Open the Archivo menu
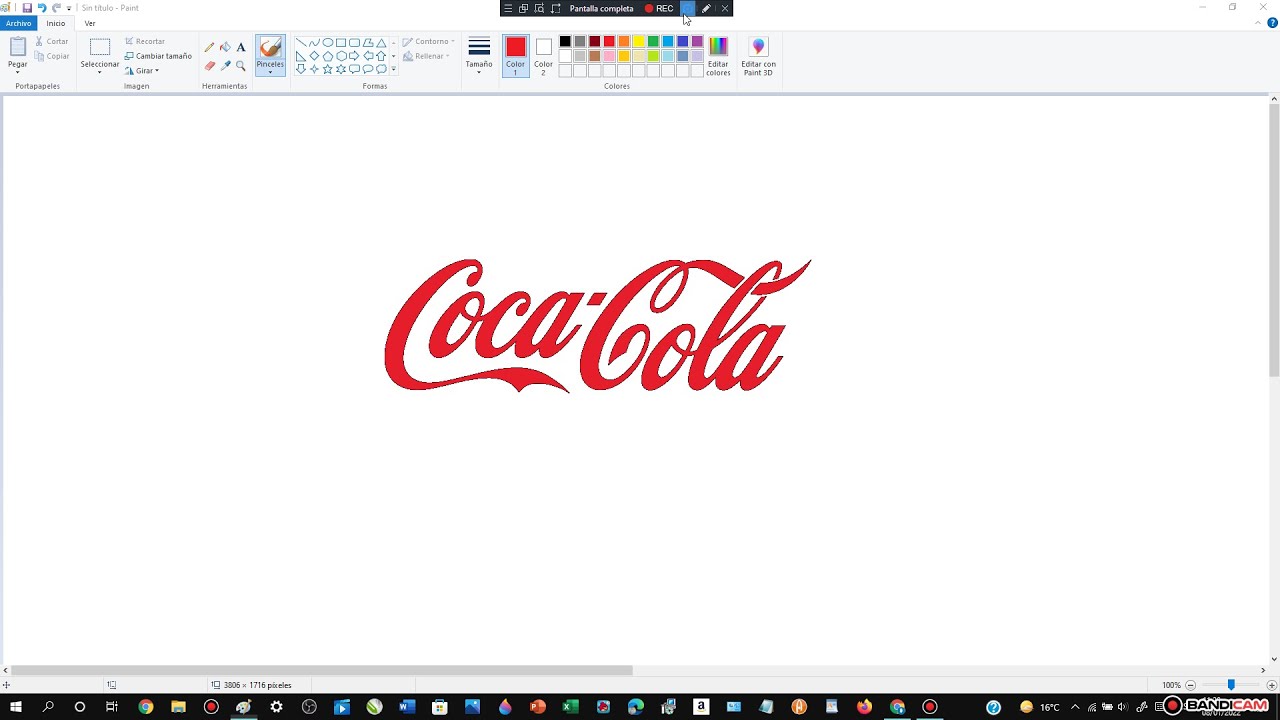 [18, 23]
